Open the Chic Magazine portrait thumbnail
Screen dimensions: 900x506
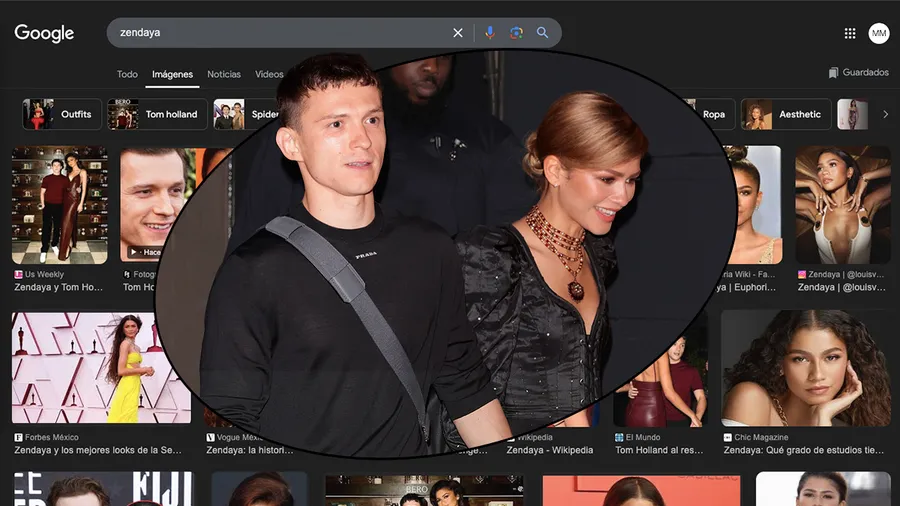806,368
